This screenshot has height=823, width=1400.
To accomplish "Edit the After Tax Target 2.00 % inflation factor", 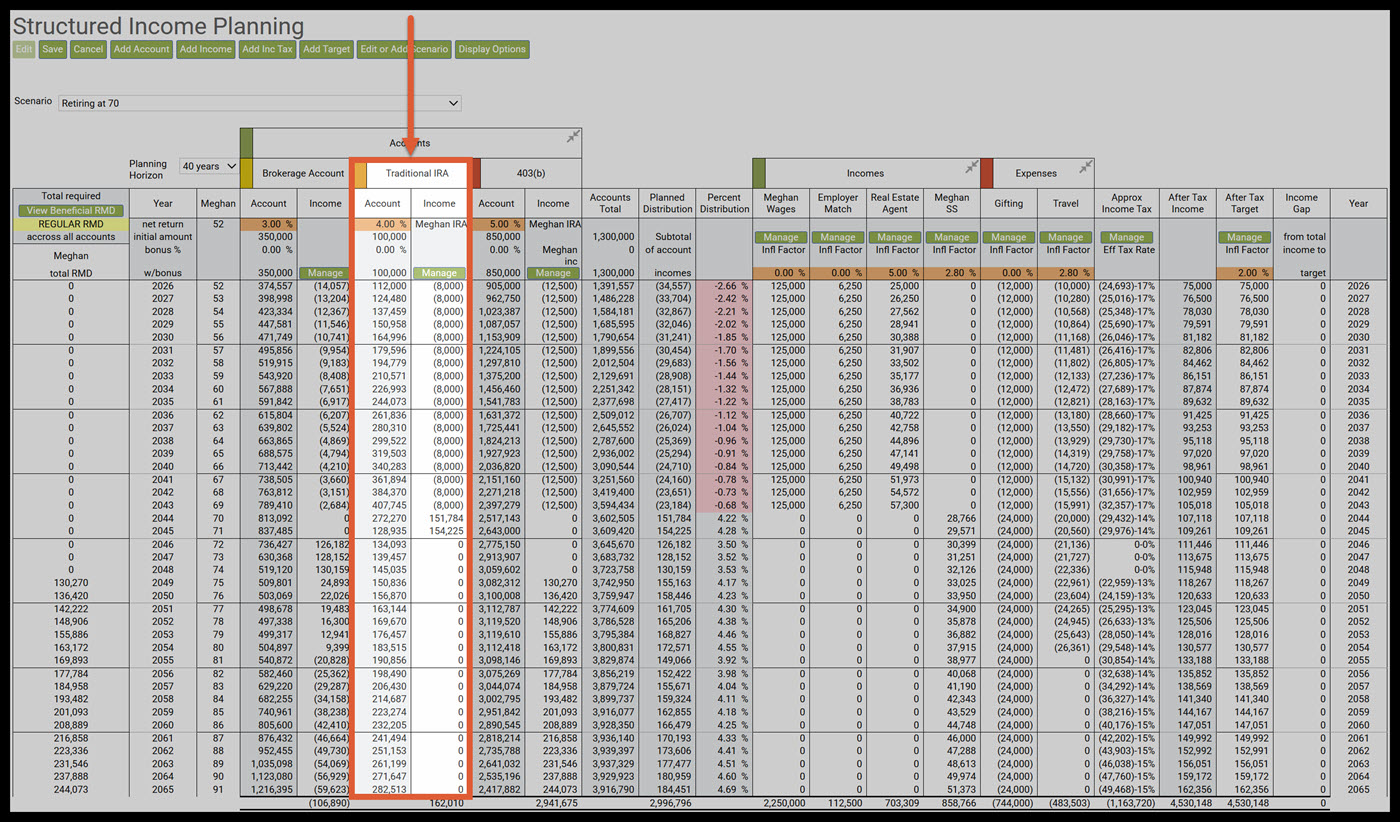I will click(1243, 273).
